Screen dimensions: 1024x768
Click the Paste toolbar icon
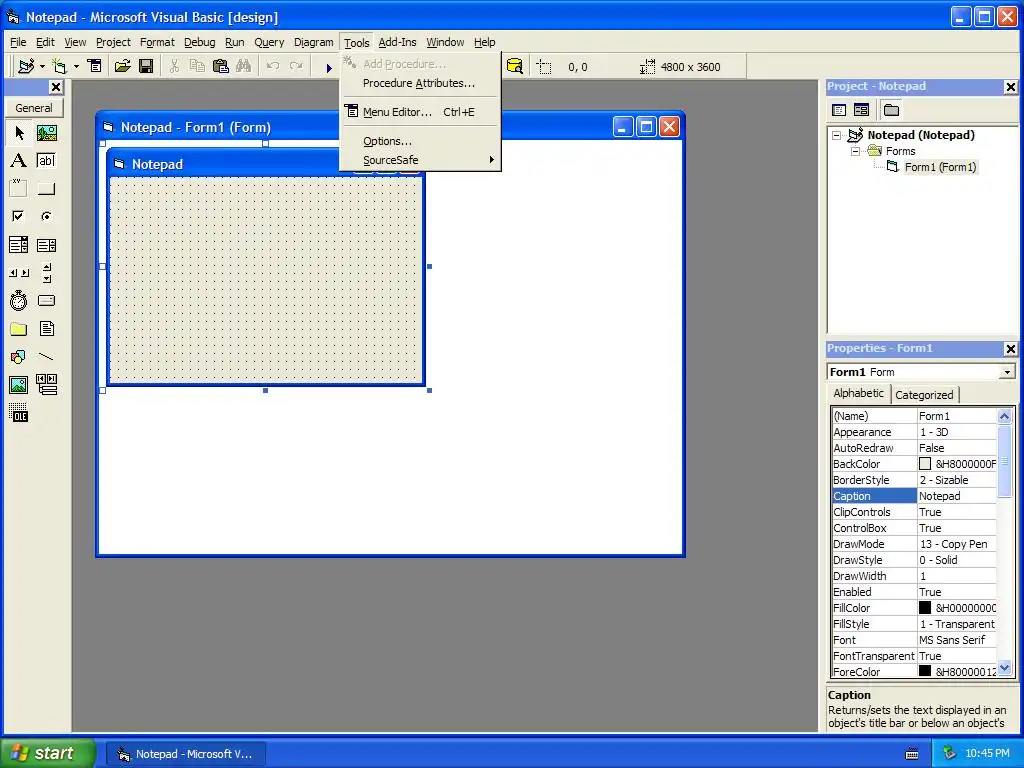point(221,66)
